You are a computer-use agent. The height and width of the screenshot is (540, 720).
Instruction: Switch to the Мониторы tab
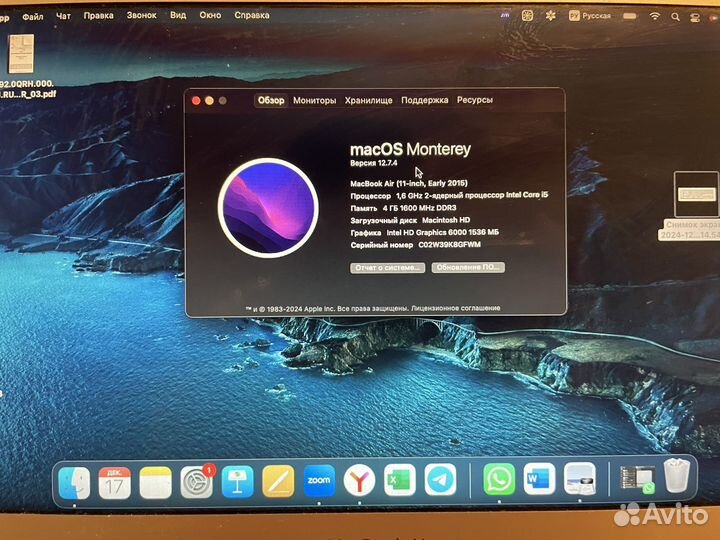tap(315, 101)
